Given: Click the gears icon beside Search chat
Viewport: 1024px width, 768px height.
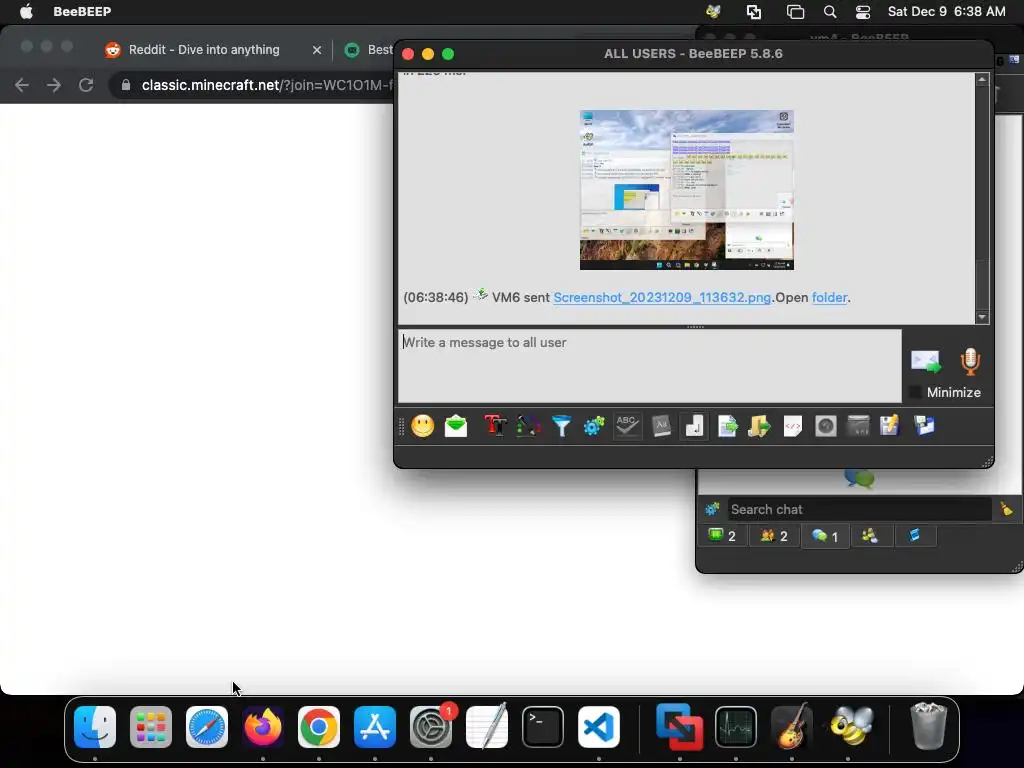Looking at the screenshot, I should click(712, 509).
